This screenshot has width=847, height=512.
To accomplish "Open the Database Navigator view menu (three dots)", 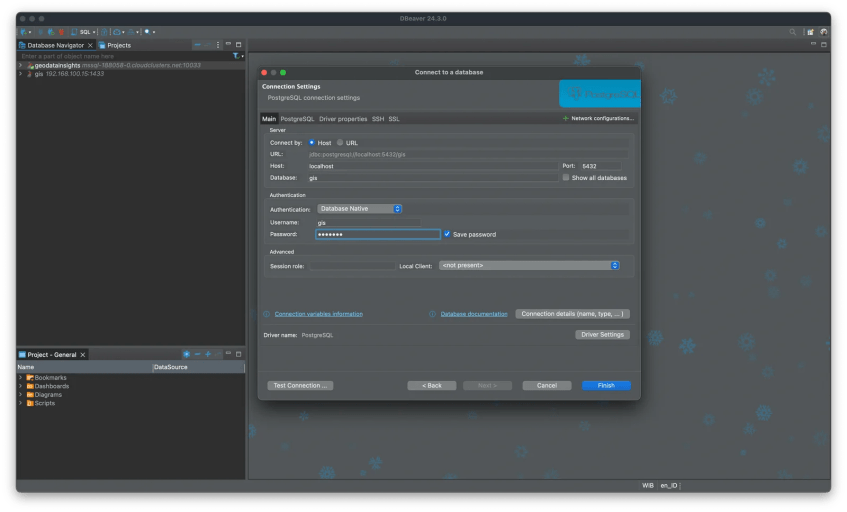I will tap(218, 45).
